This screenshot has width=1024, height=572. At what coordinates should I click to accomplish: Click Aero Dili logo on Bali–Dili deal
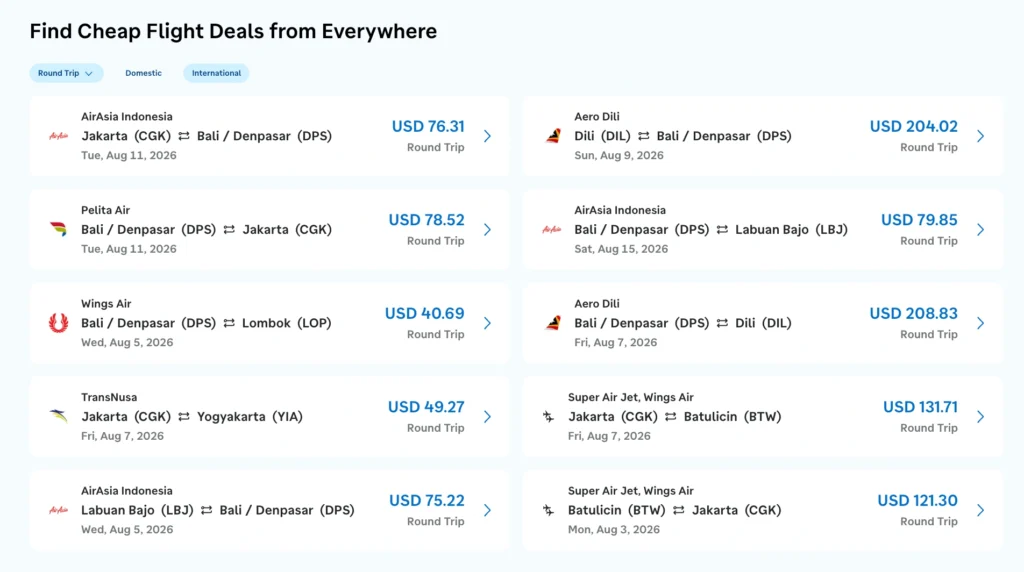(x=553, y=323)
